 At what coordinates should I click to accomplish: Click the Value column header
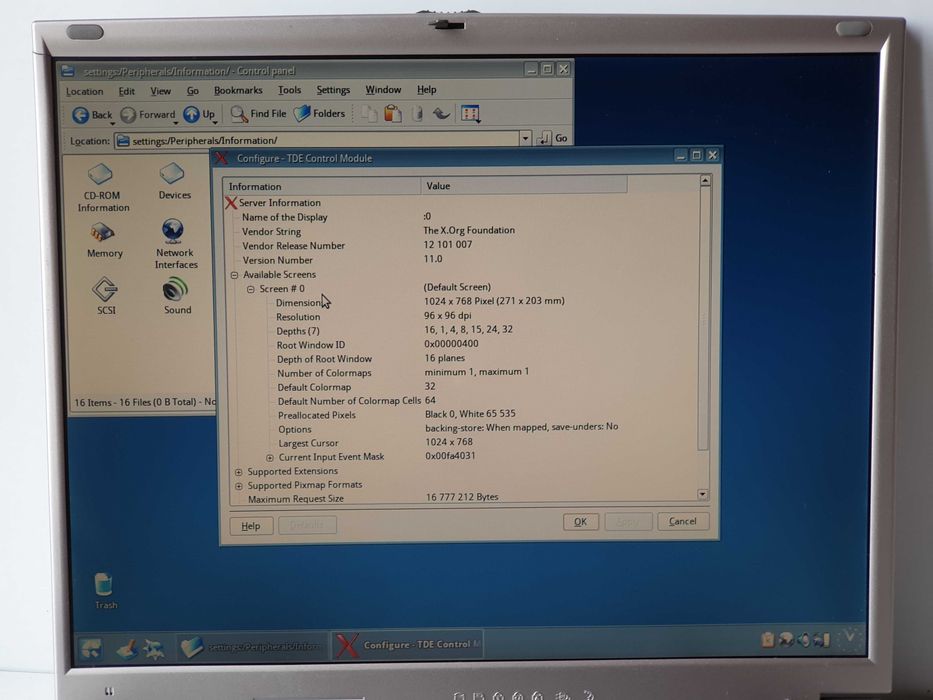524,186
